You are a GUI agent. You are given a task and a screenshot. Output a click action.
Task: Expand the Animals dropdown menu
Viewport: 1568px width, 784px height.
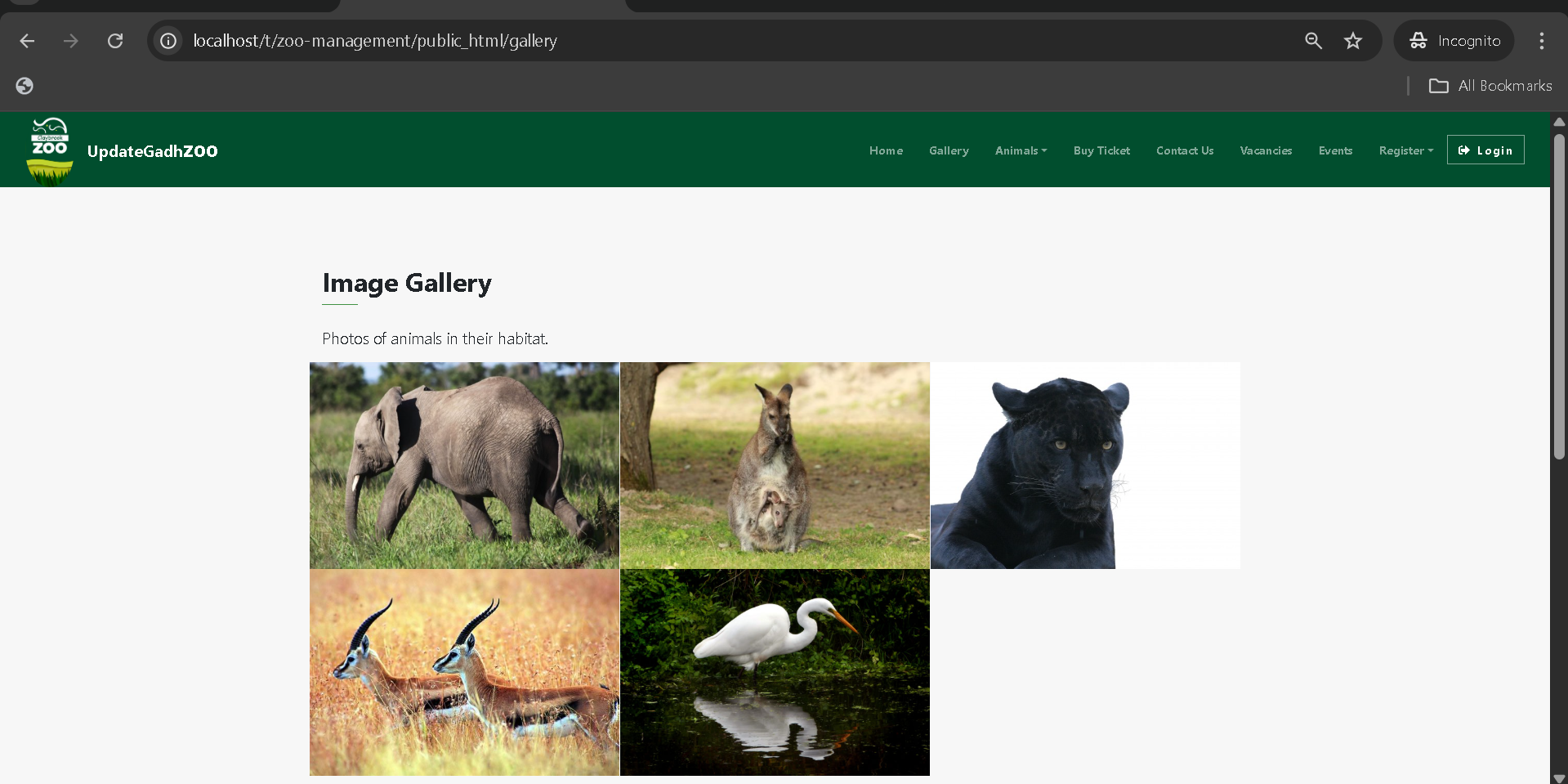point(1021,150)
